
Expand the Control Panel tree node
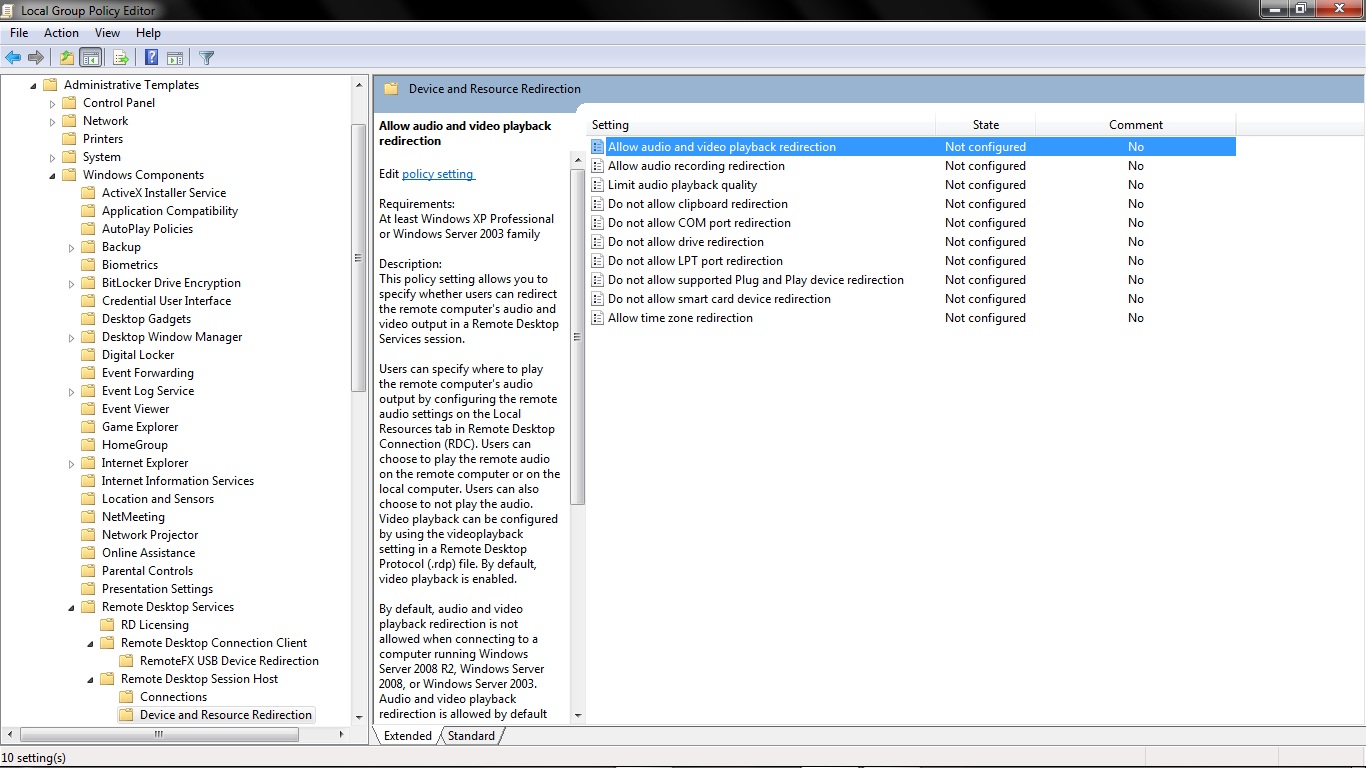point(52,103)
